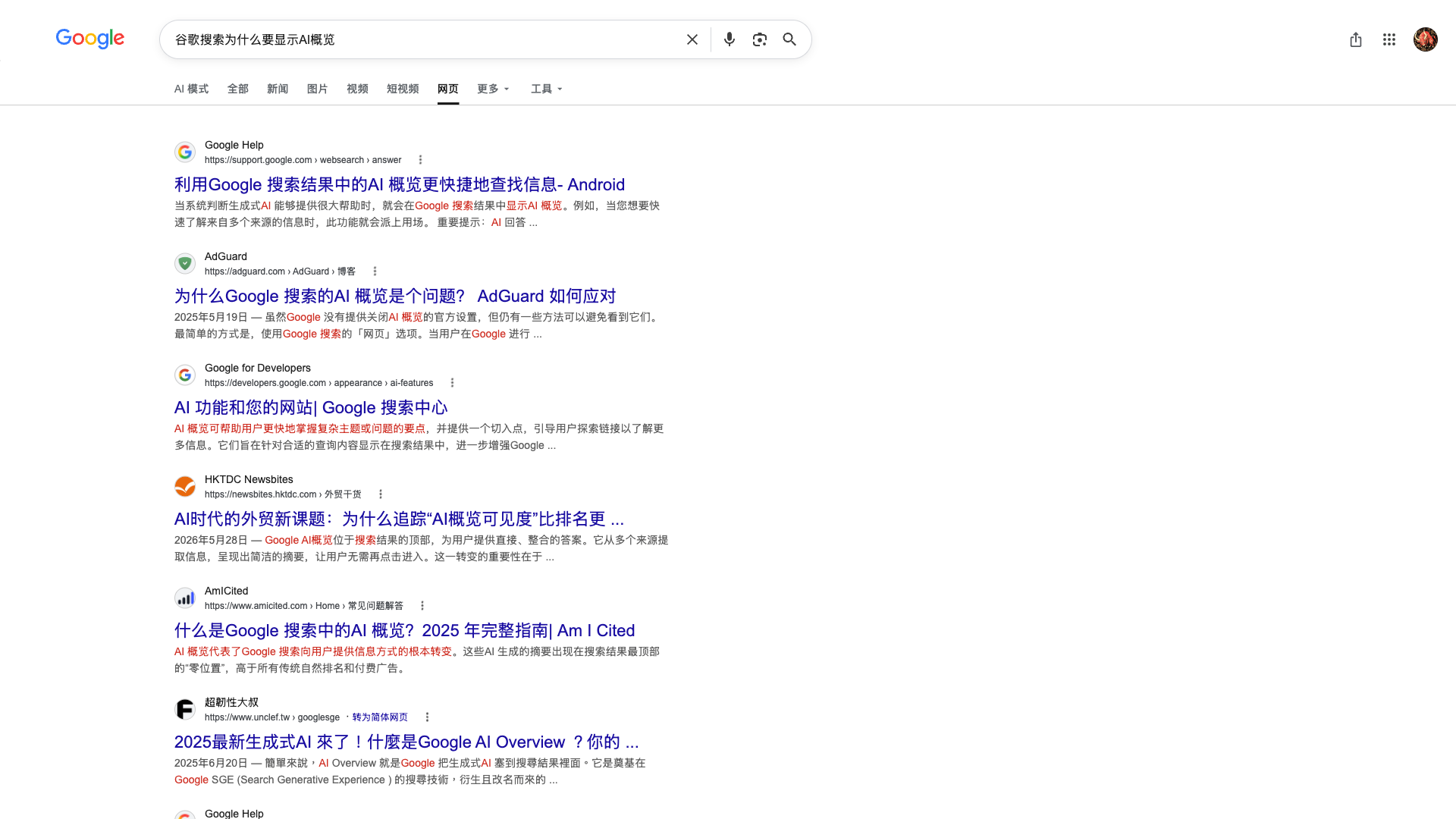Screen dimensions: 1456x819
Task: Click the newsbites.hktdc.com 外贸干货 URL
Action: click(283, 494)
